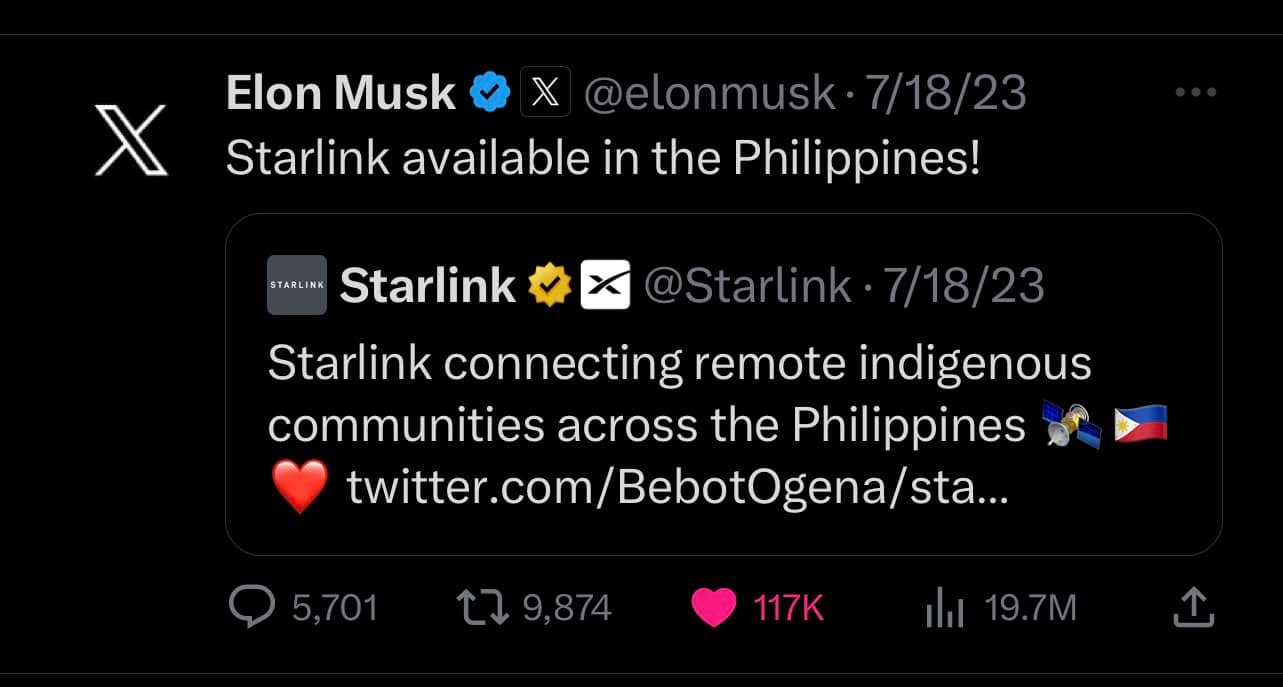Click the X affiliation badge next to Elon Musk
Screen dimensions: 1283x687
pyautogui.click(x=546, y=93)
